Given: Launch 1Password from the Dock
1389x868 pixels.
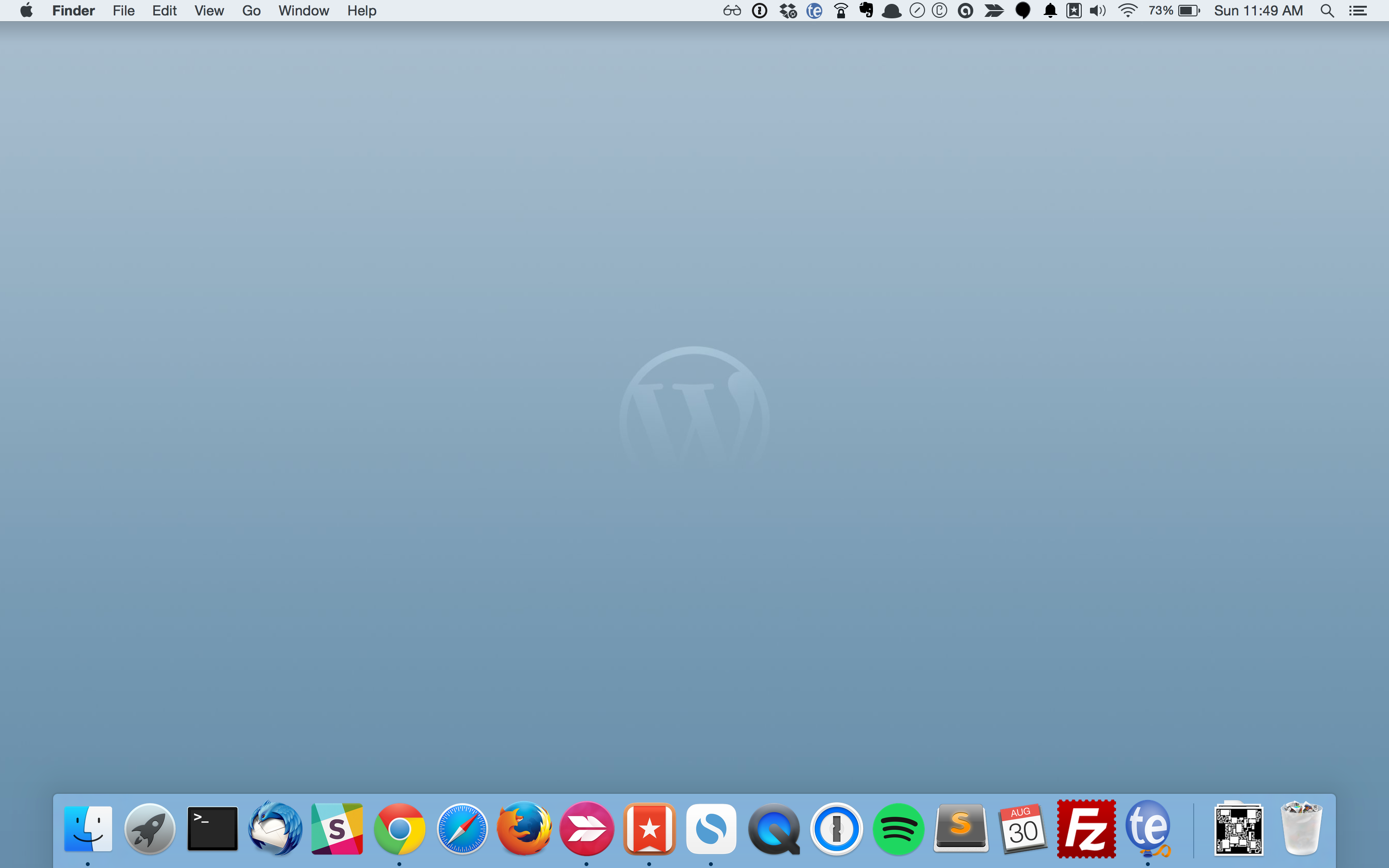Looking at the screenshot, I should pyautogui.click(x=836, y=829).
